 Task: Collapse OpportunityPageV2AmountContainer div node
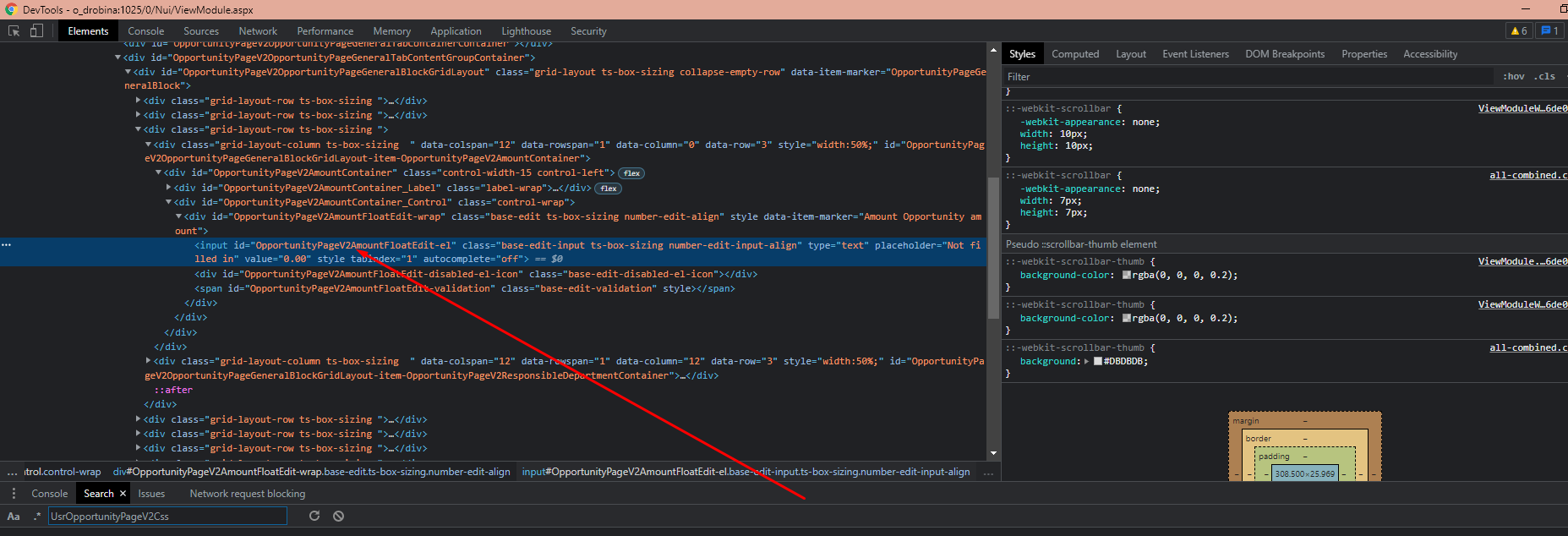click(x=159, y=172)
